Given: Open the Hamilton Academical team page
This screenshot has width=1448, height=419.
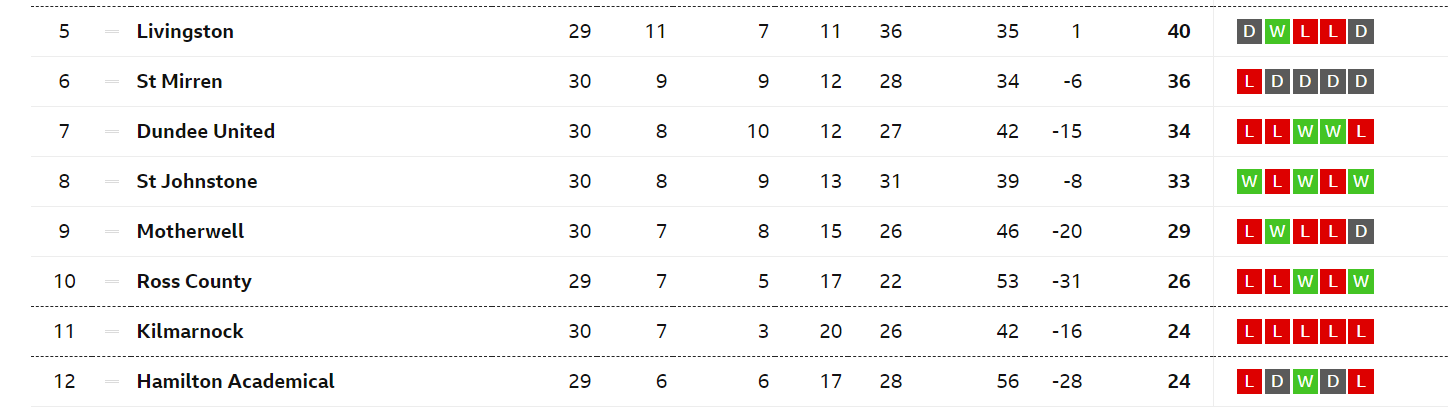Looking at the screenshot, I should 235,381.
